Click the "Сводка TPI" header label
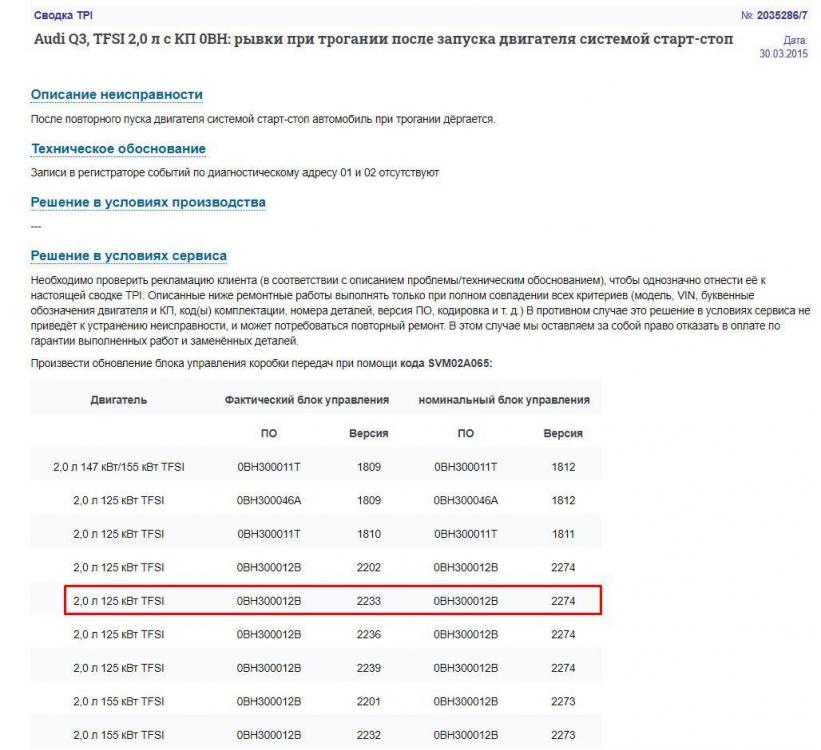 coord(64,17)
